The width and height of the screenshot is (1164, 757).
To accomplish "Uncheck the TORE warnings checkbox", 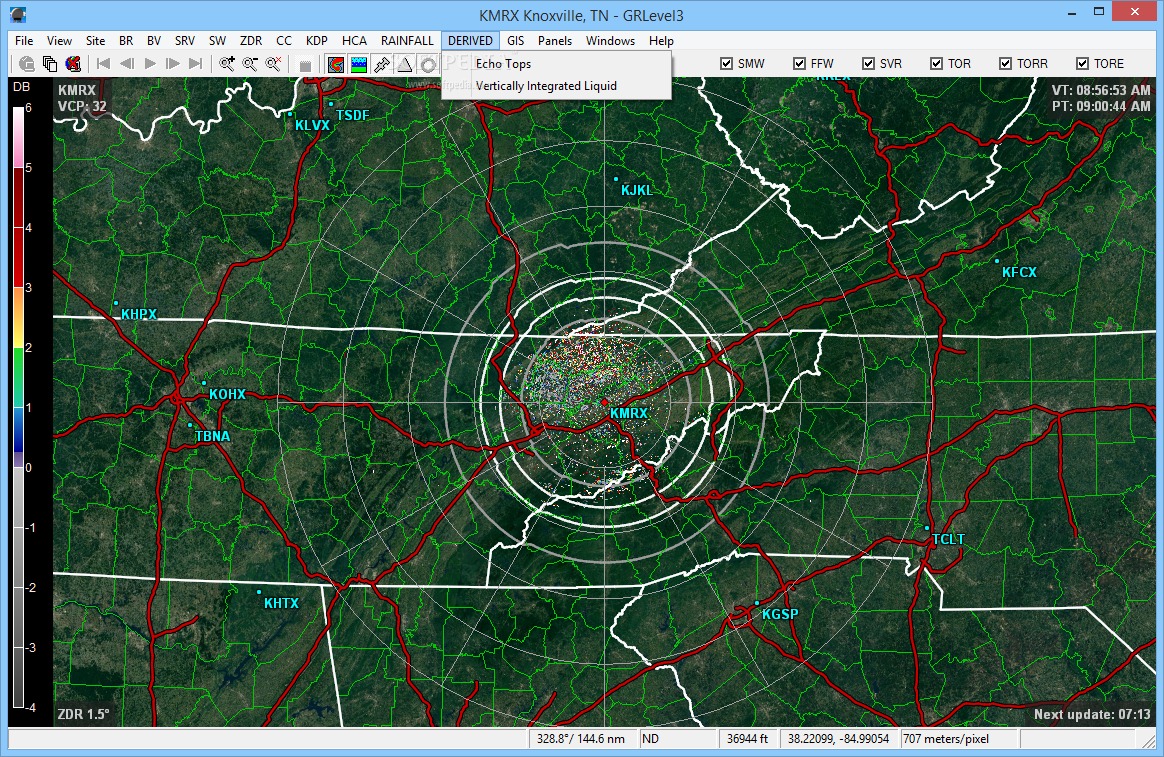I will 1082,64.
